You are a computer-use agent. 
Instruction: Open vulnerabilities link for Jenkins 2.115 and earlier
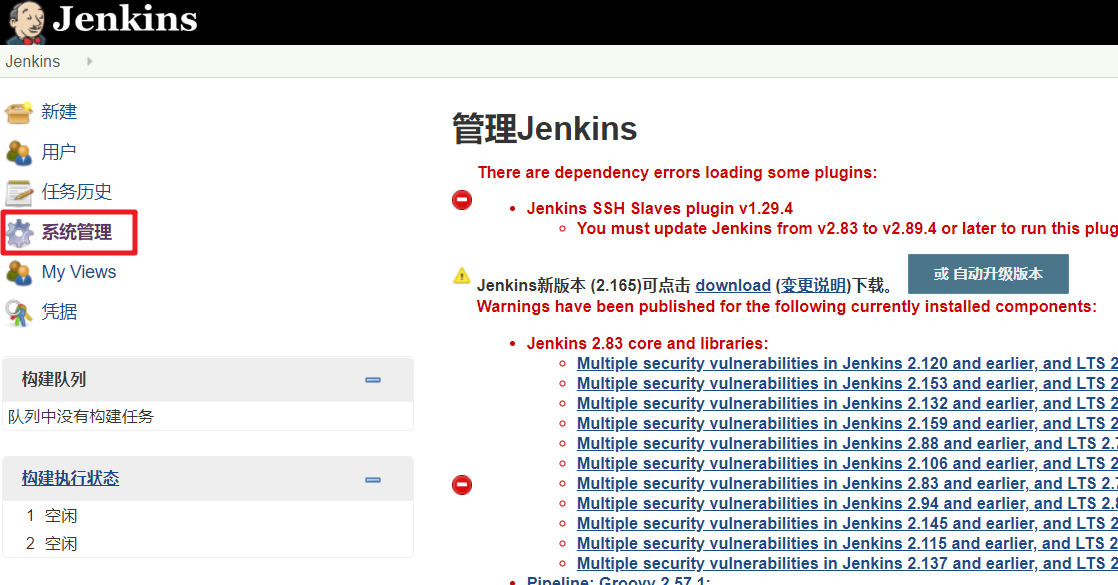point(847,543)
